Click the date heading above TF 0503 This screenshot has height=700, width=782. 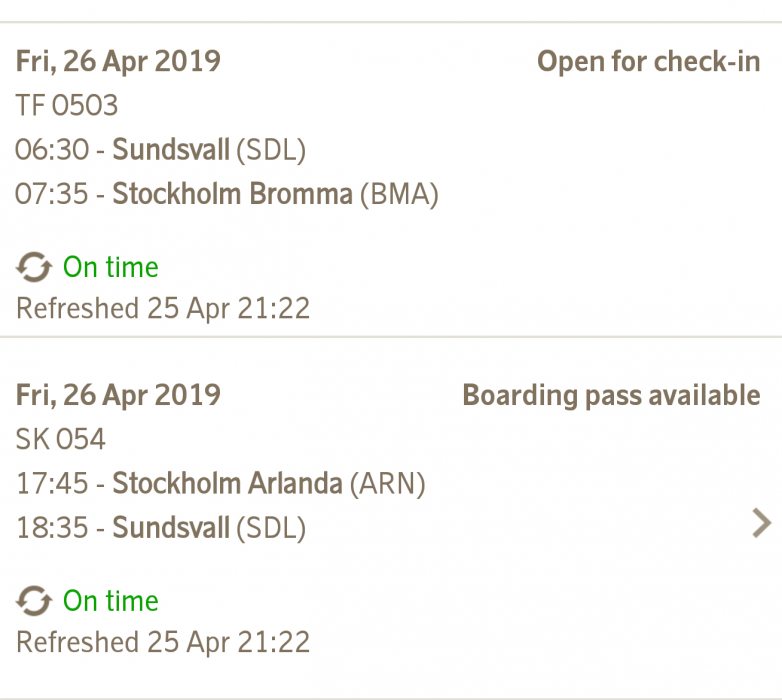pyautogui.click(x=118, y=61)
